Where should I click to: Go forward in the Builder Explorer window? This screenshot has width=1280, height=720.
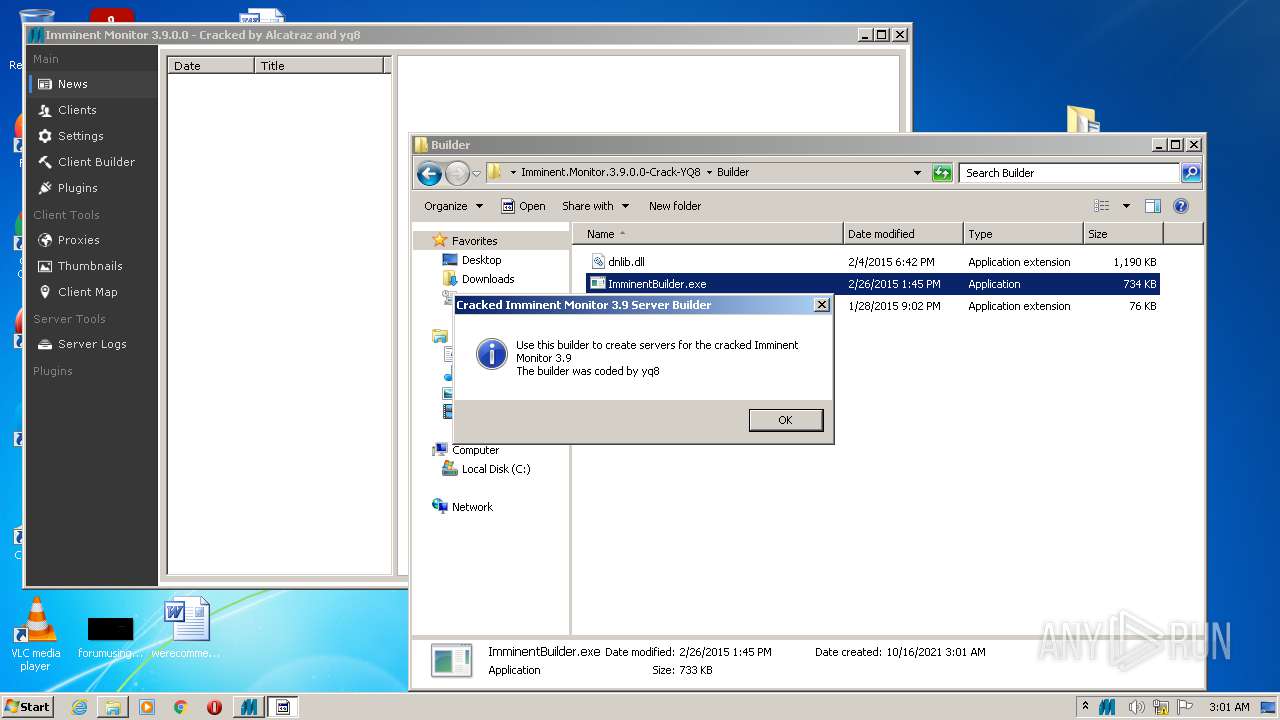coord(457,173)
